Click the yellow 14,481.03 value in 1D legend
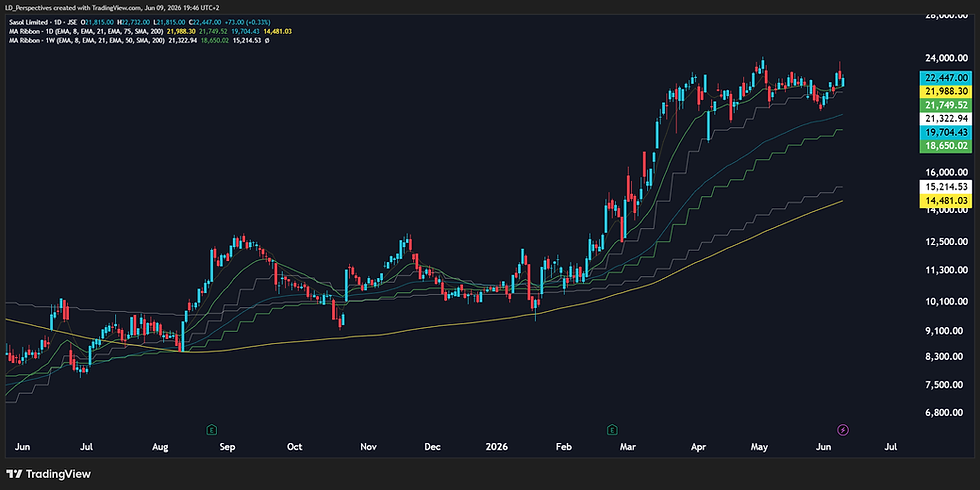This screenshot has height=490, width=980. tap(278, 31)
